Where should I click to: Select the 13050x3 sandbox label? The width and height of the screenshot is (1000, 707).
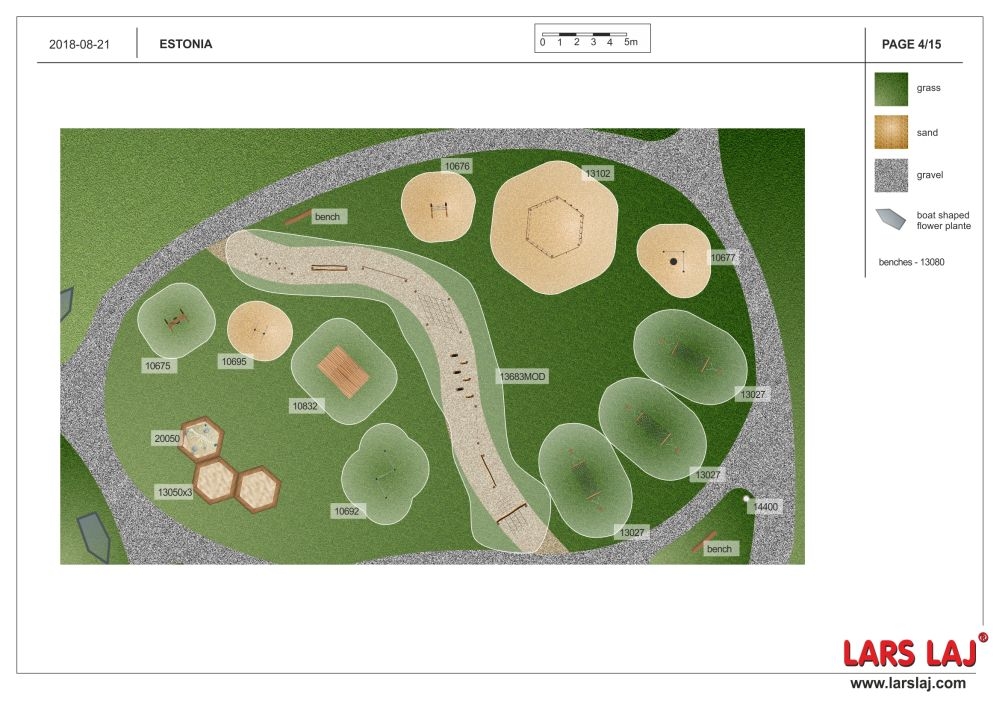coord(174,492)
